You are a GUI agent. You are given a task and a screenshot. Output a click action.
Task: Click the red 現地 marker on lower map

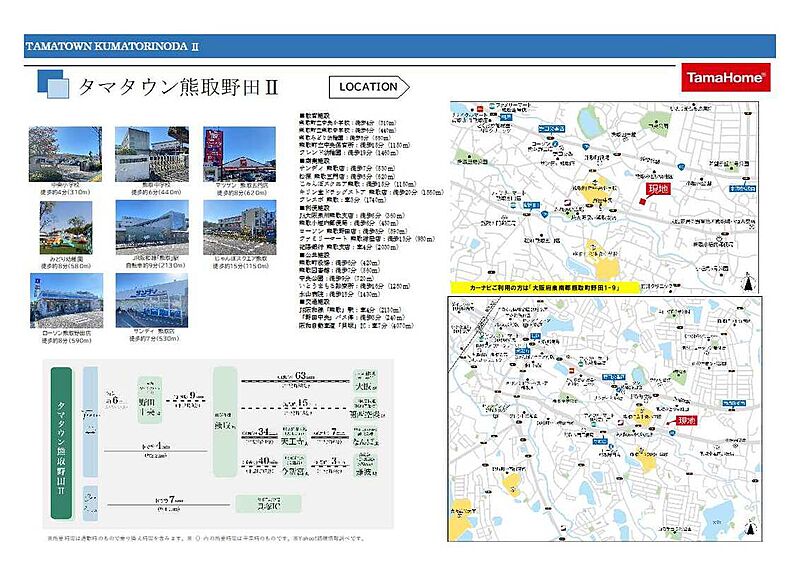[x=685, y=422]
